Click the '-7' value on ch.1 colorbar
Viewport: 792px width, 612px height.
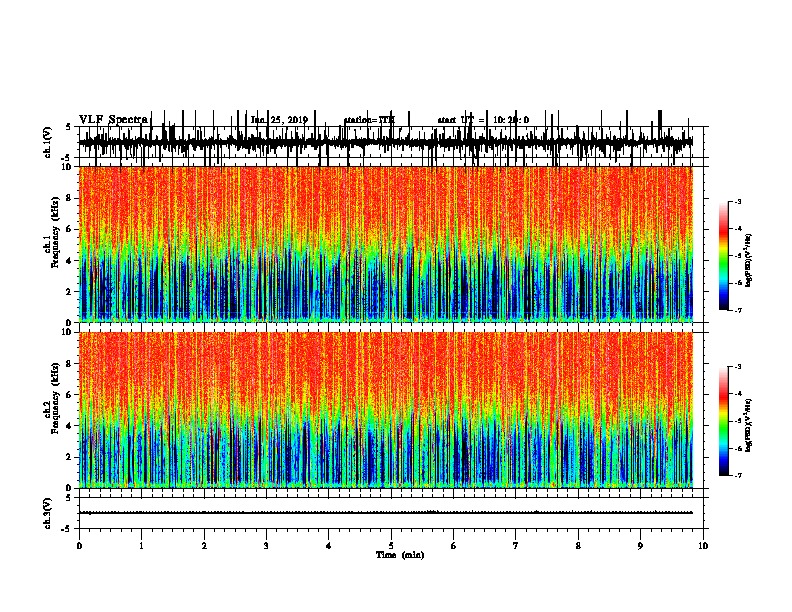tap(738, 310)
